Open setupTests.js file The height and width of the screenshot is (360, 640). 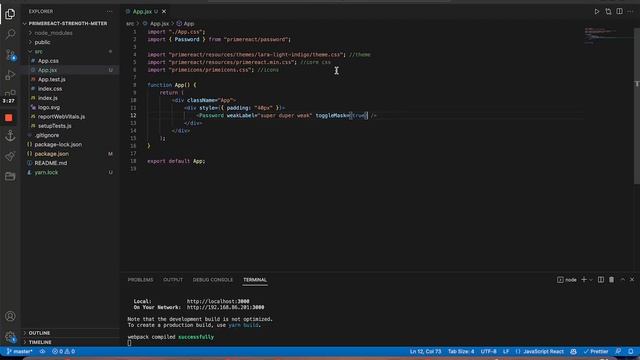[55, 126]
